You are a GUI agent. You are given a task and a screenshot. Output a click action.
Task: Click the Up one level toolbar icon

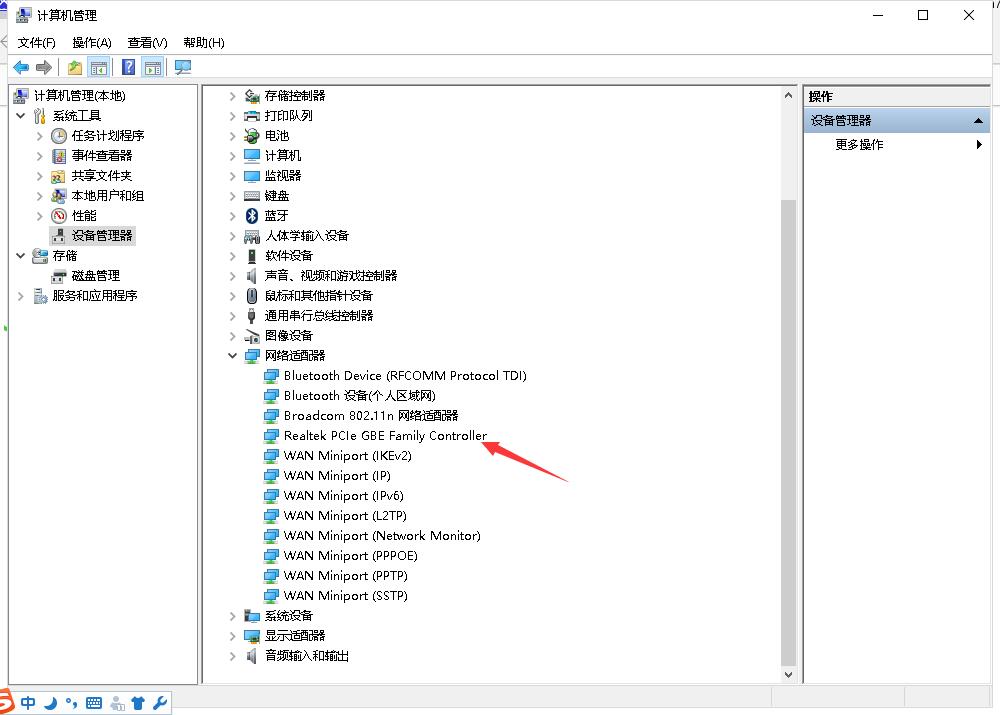pos(75,67)
